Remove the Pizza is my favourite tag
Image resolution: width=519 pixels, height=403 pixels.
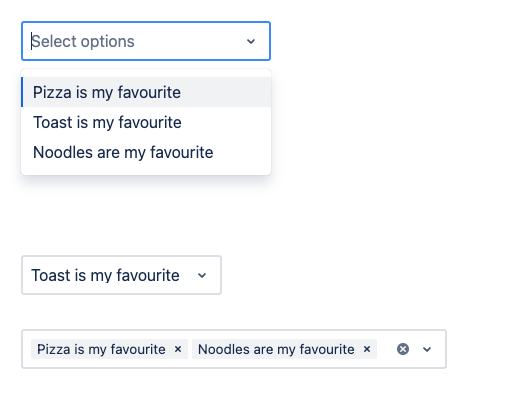point(178,349)
